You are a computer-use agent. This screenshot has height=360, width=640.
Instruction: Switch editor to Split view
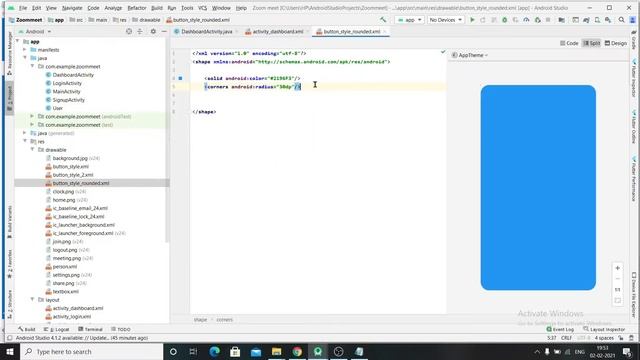pyautogui.click(x=591, y=43)
